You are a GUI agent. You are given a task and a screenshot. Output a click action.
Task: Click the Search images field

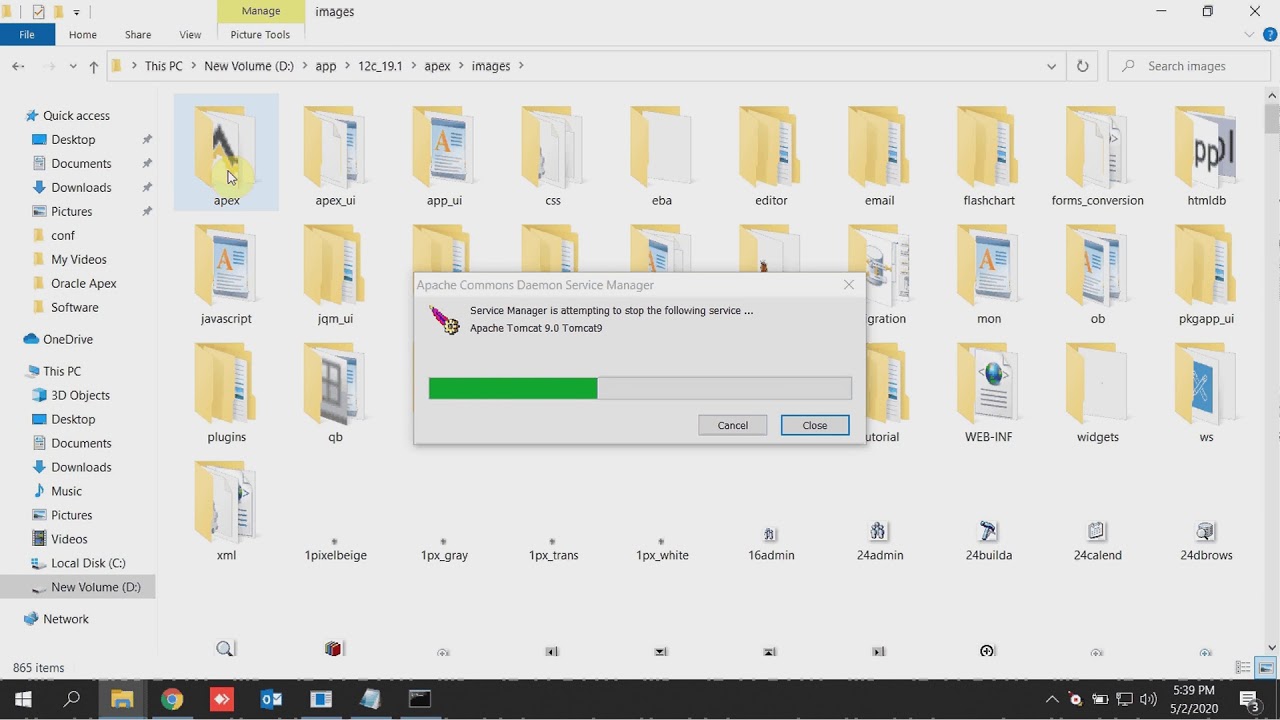click(x=1189, y=66)
